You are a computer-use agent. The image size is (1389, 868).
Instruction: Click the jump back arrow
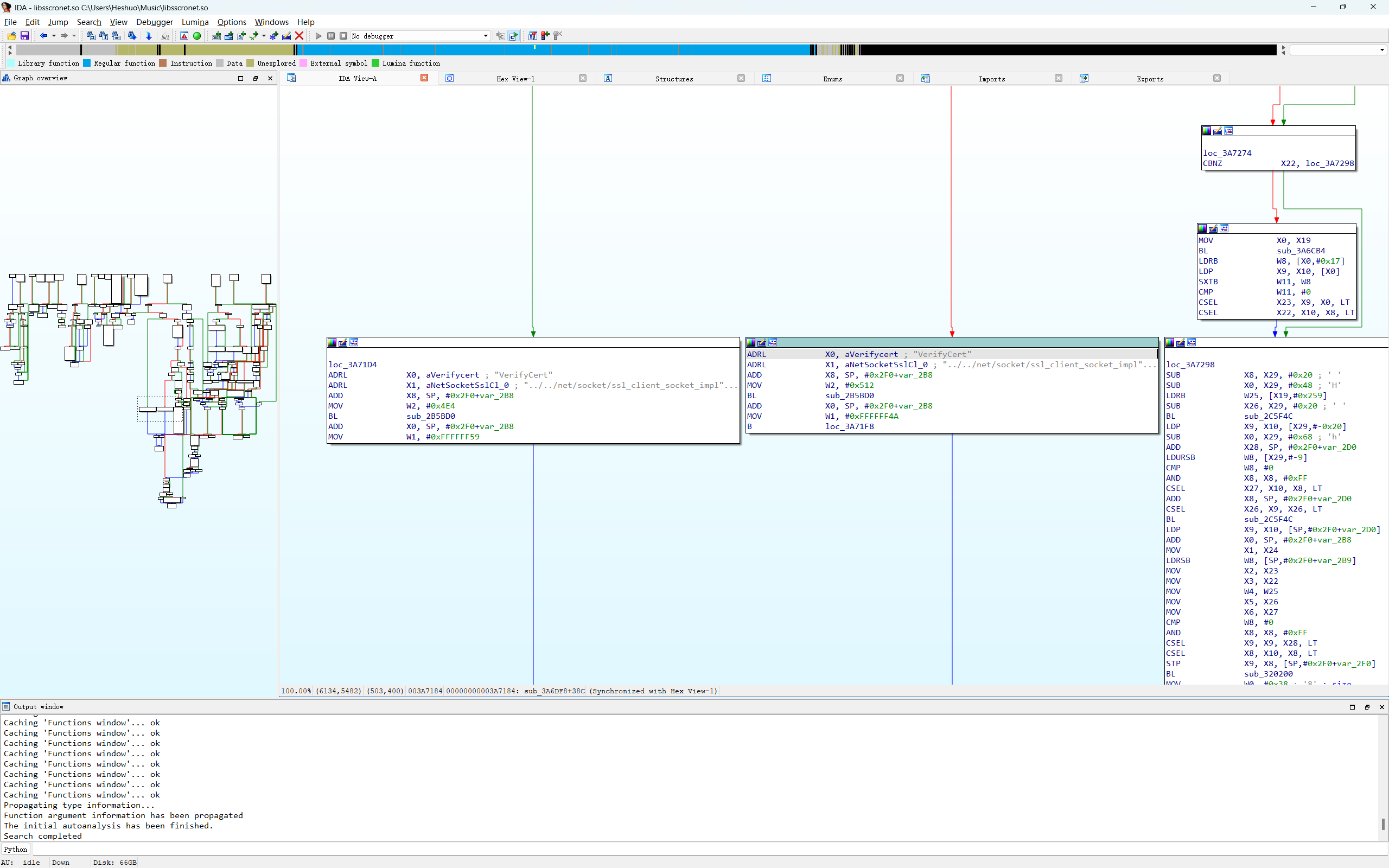(43, 36)
